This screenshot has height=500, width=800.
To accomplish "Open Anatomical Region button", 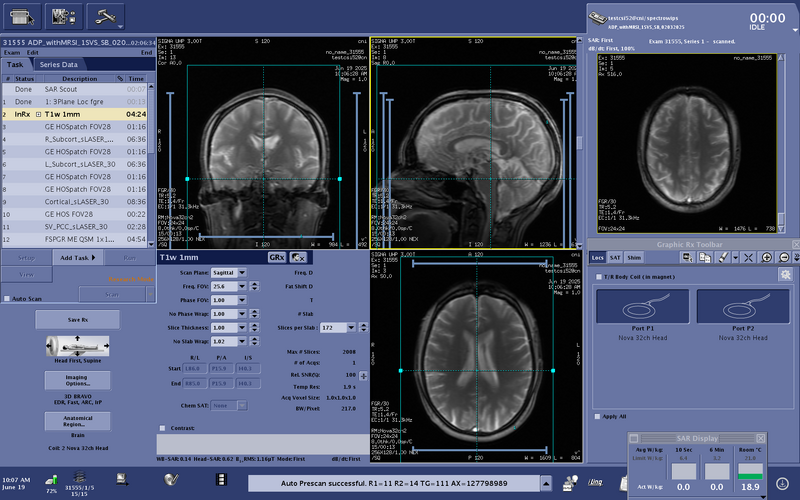I will point(78,421).
